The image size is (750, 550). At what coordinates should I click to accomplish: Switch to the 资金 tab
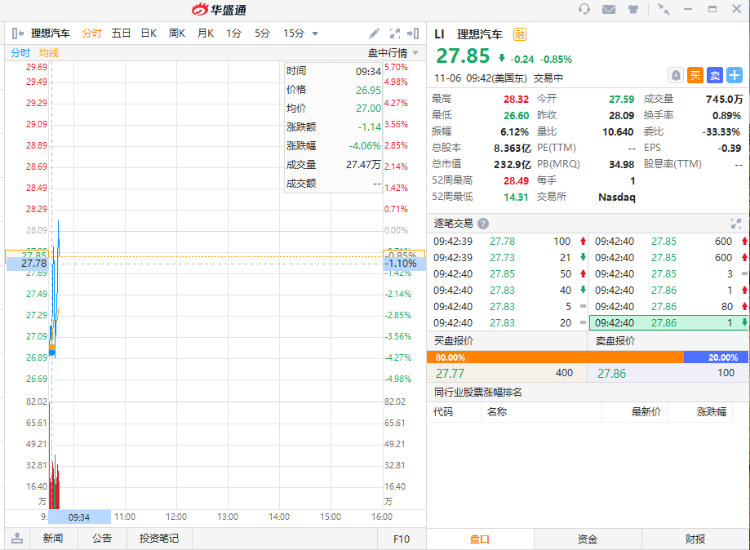point(587,539)
